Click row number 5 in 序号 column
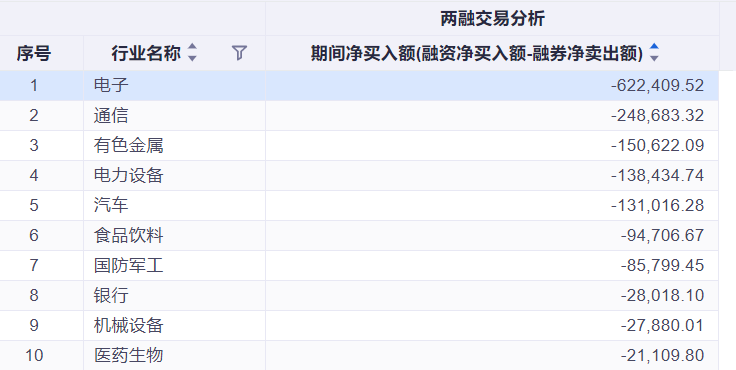The width and height of the screenshot is (736, 370). 34,205
